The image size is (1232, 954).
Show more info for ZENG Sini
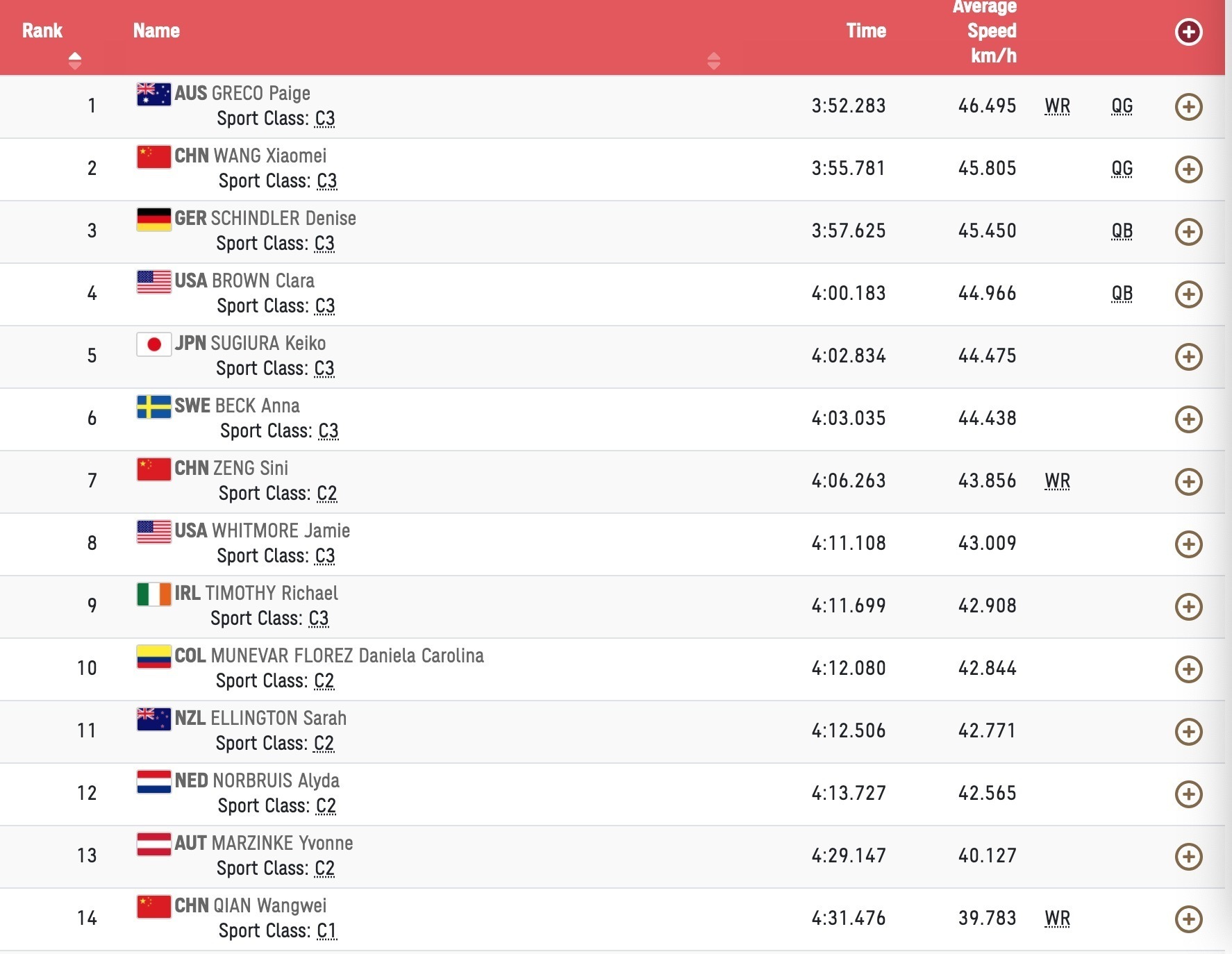(x=1188, y=482)
